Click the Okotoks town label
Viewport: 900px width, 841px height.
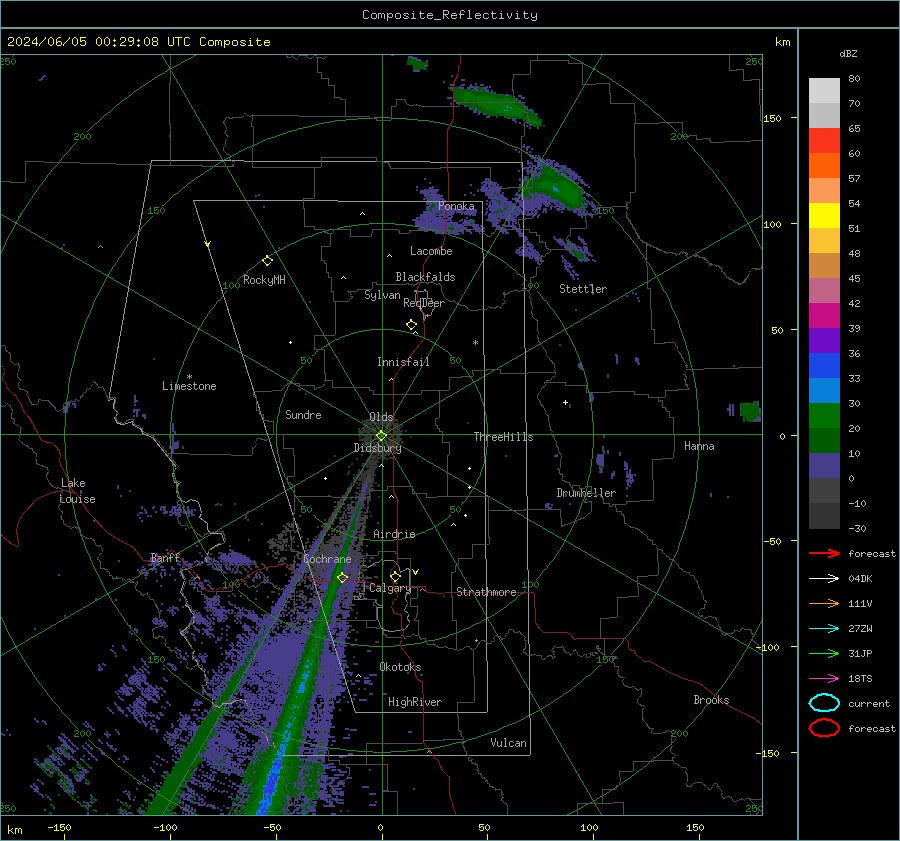click(x=400, y=666)
